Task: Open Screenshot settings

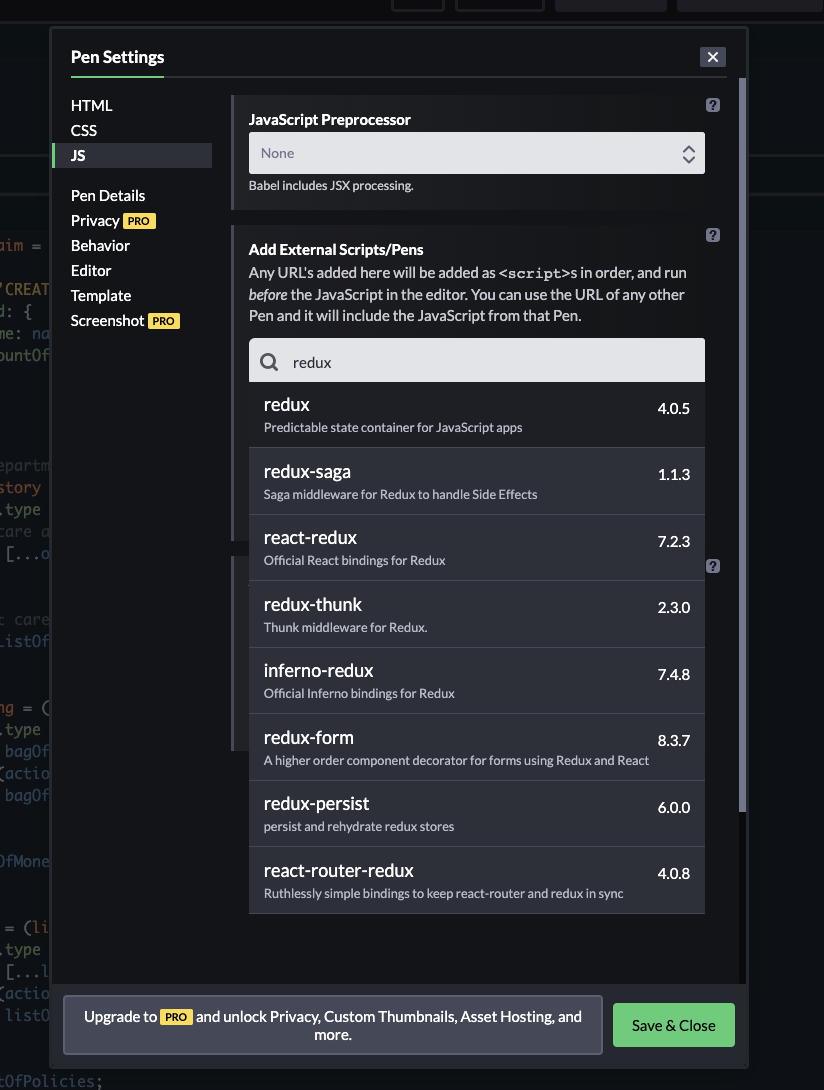Action: (x=107, y=321)
